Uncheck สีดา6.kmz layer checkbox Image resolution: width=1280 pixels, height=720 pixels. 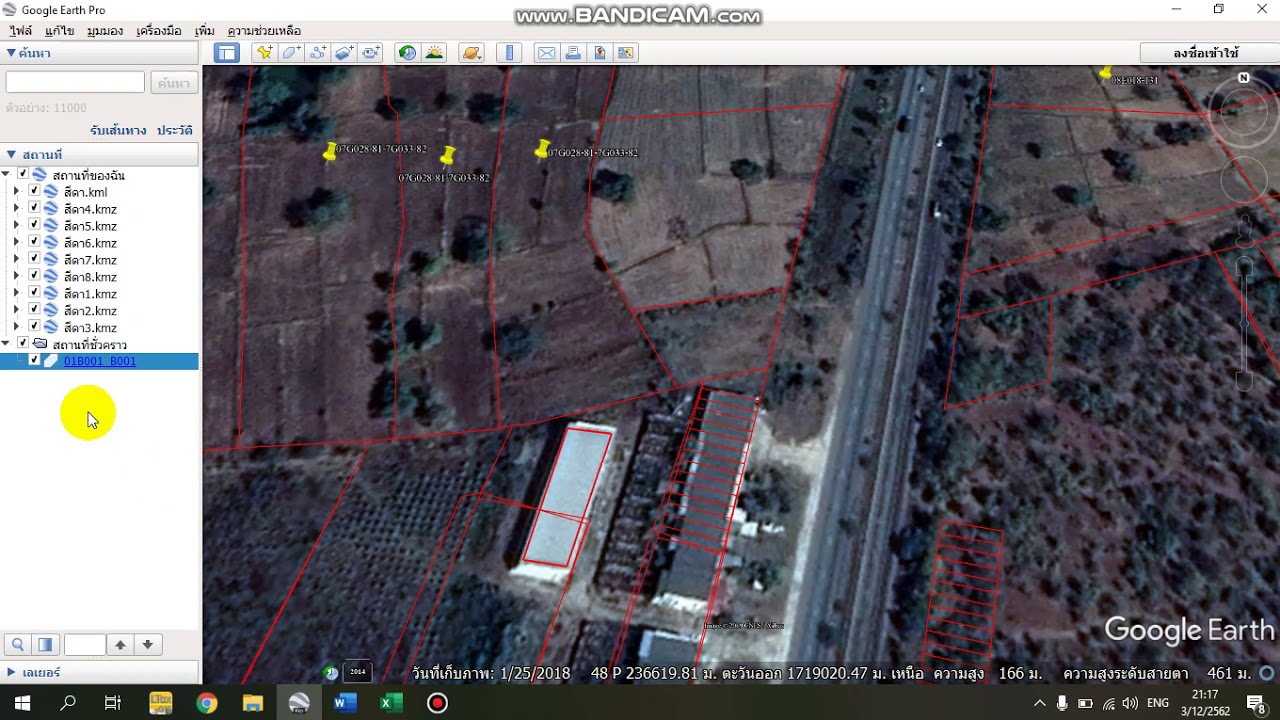pos(34,243)
